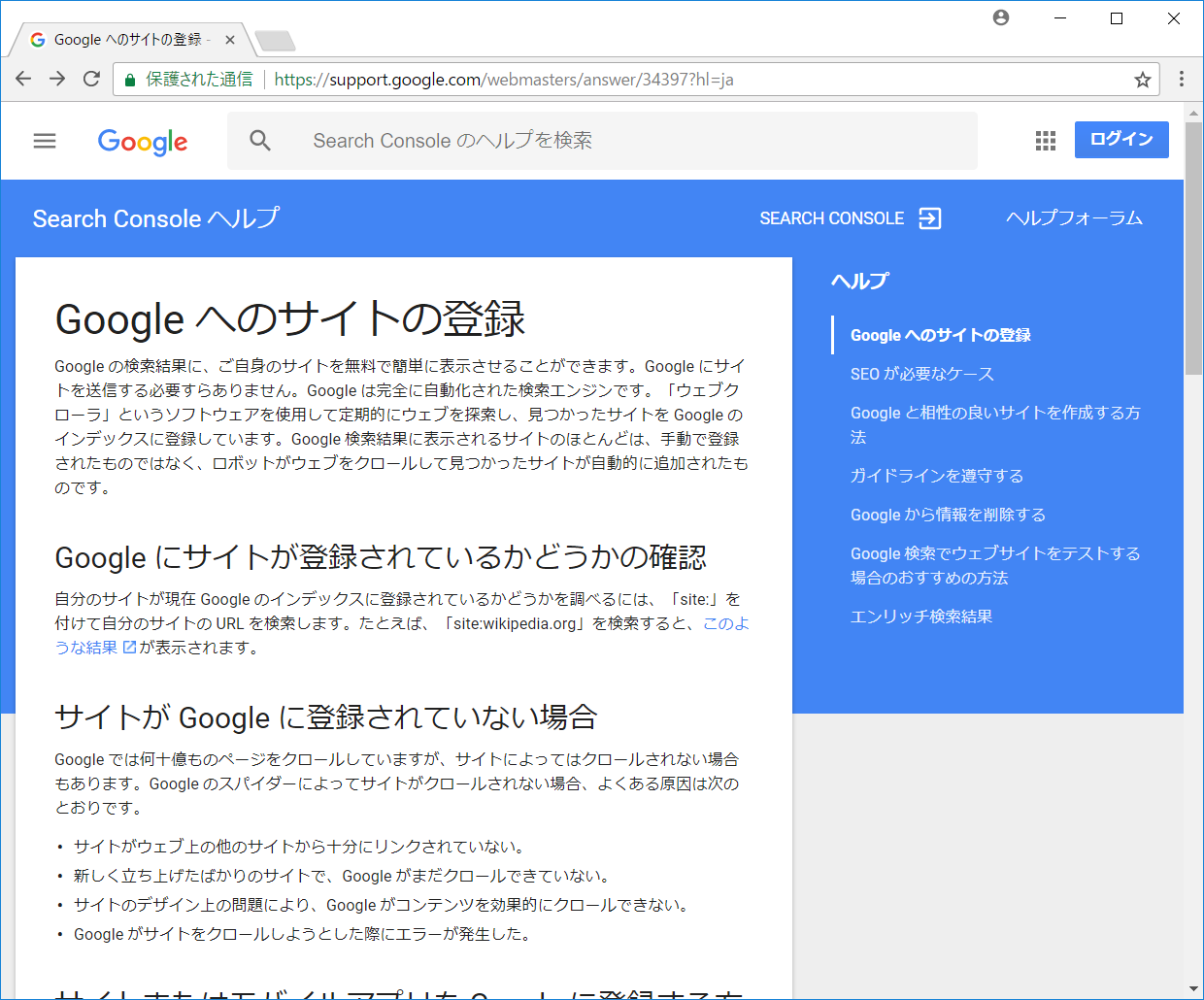1204x1000 pixels.
Task: Click the vertical scrollbar thumb
Action: click(x=1193, y=248)
